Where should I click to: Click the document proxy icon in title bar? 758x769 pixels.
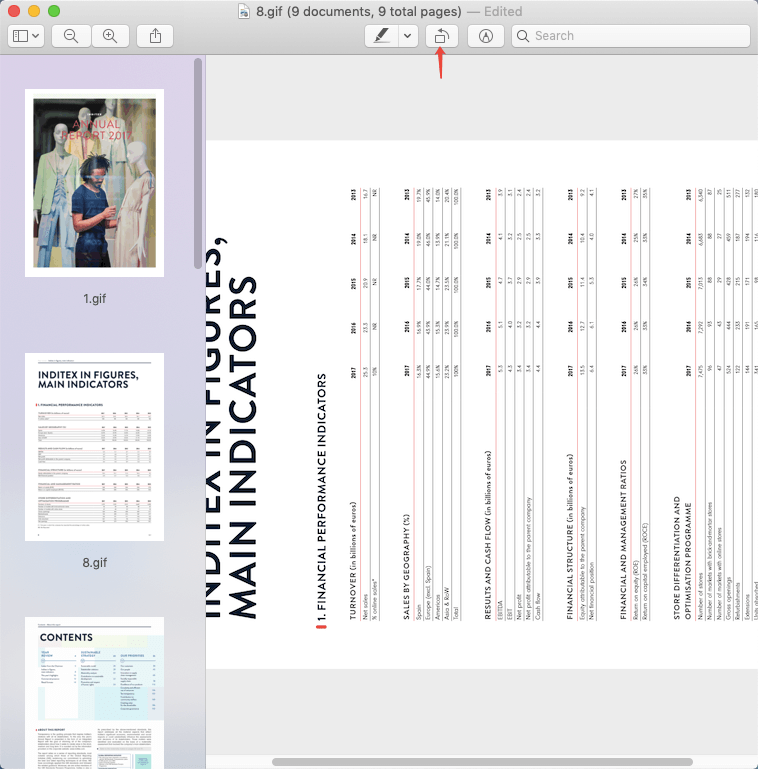point(245,11)
